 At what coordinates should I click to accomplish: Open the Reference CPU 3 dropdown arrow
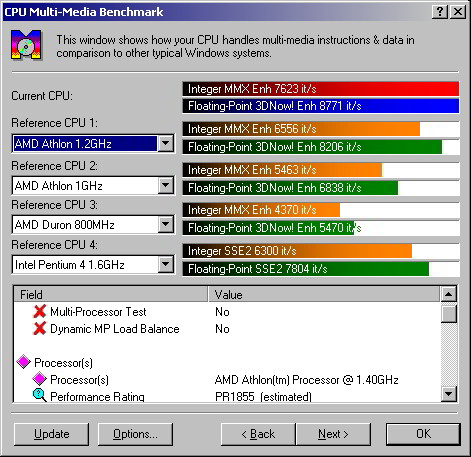point(166,224)
